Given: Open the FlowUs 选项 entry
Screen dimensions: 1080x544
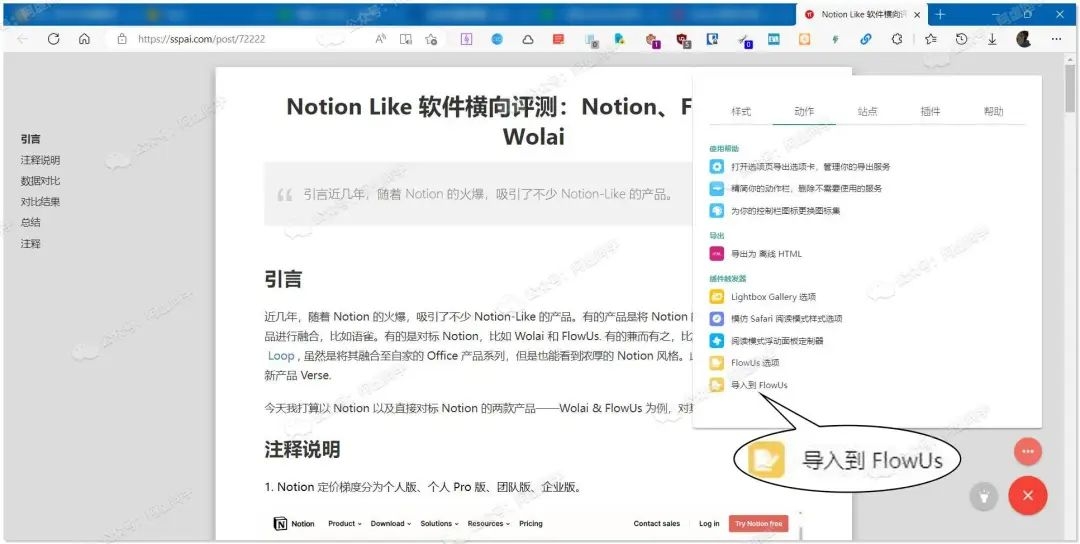Looking at the screenshot, I should click(745, 363).
